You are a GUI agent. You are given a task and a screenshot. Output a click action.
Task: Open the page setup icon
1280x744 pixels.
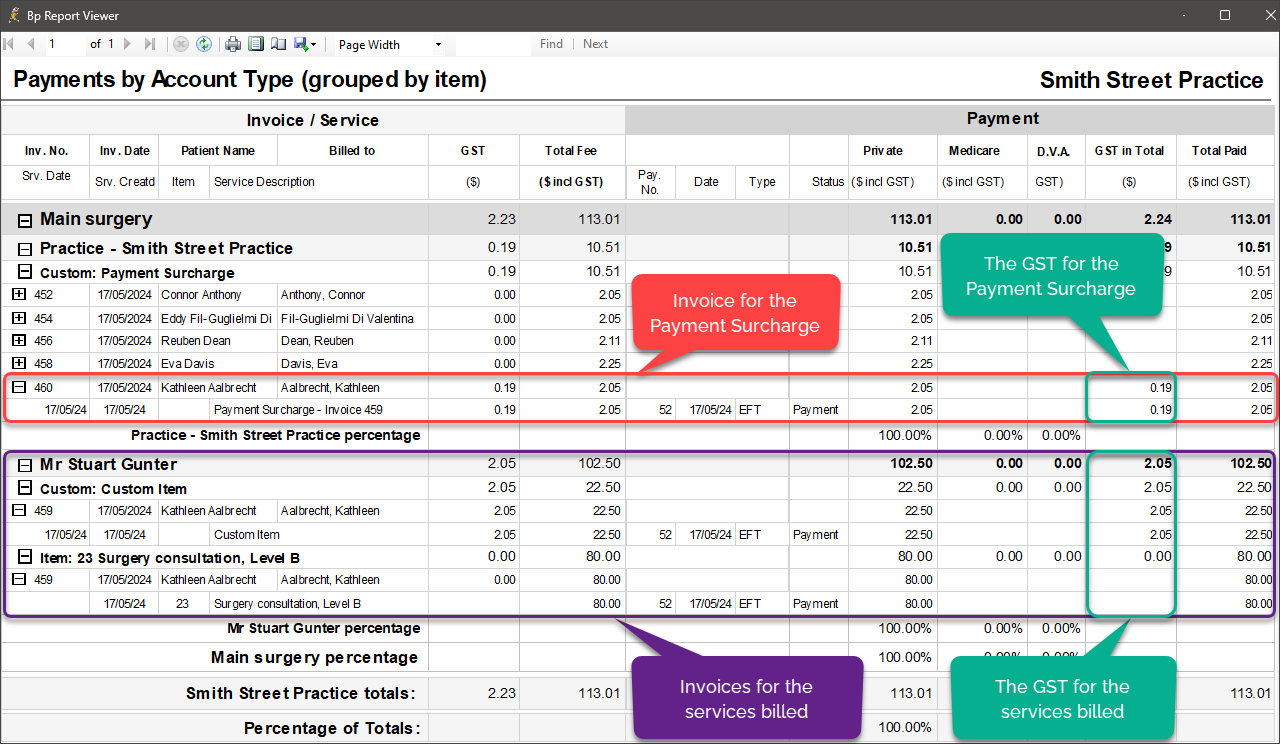click(277, 44)
